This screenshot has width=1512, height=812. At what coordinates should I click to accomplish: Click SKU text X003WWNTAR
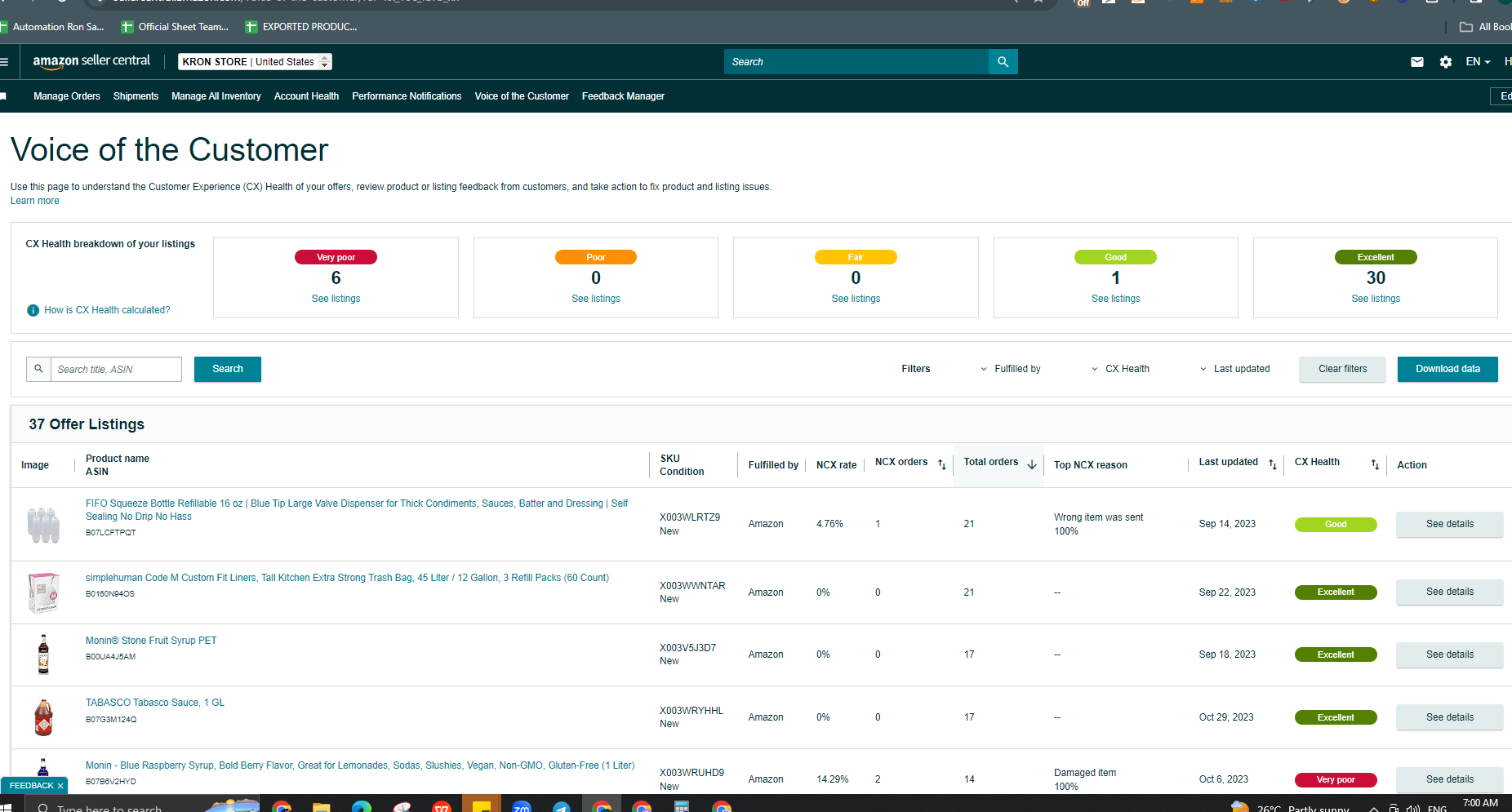(x=692, y=586)
